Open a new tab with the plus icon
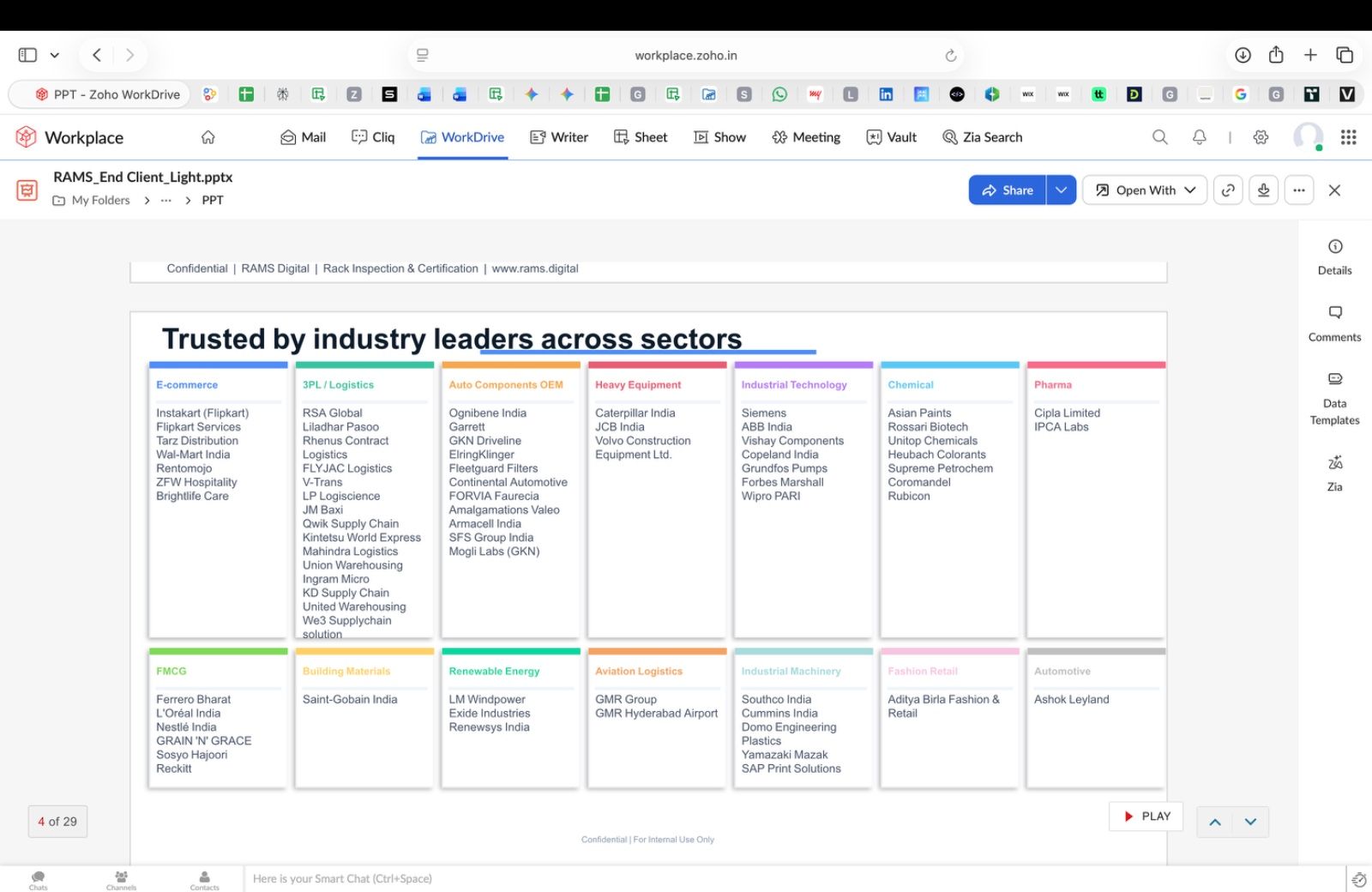This screenshot has width=1372, height=892. [1310, 55]
